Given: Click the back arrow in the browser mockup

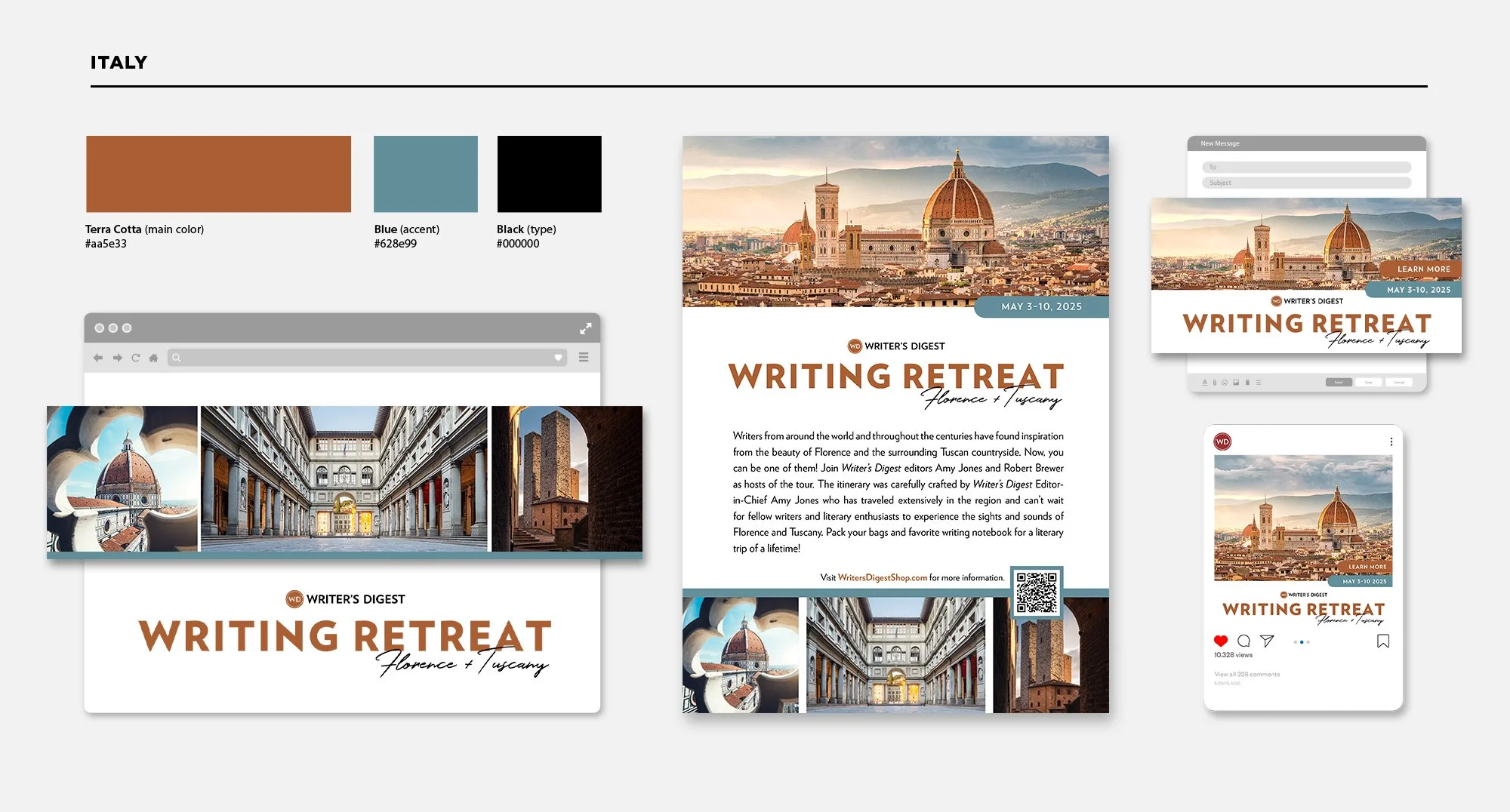Looking at the screenshot, I should pos(98,358).
